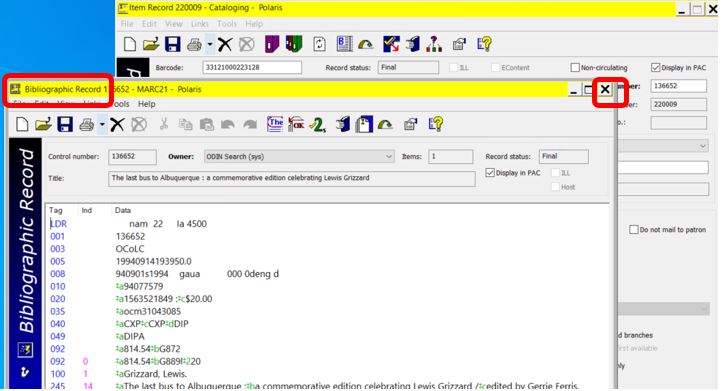
Task: Toggle ILL checkbox in Item Record window
Action: point(454,68)
